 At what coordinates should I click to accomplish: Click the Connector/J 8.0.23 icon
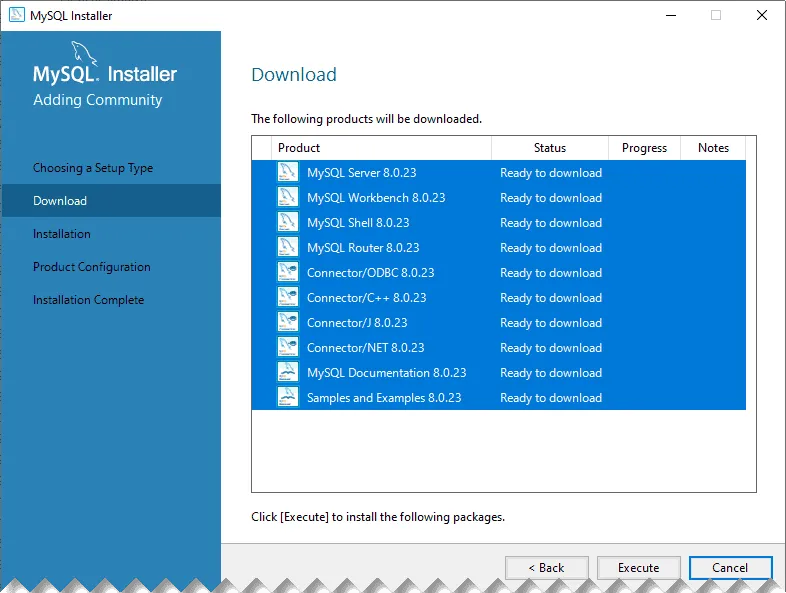[x=288, y=322]
